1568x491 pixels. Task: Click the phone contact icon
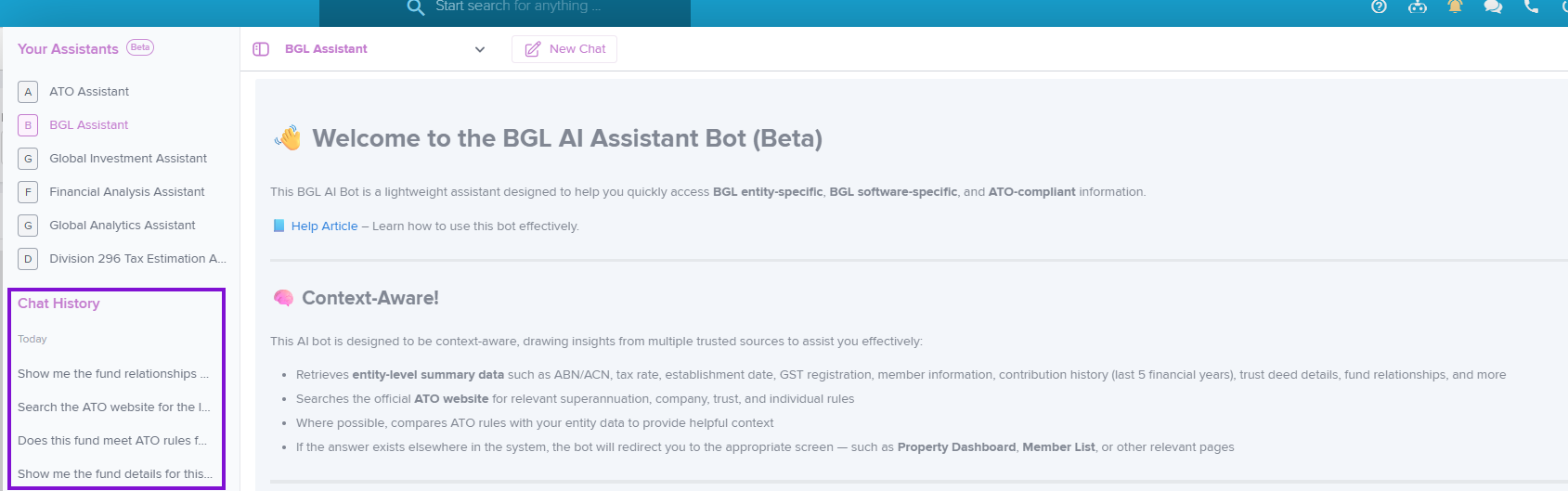coord(1532,6)
